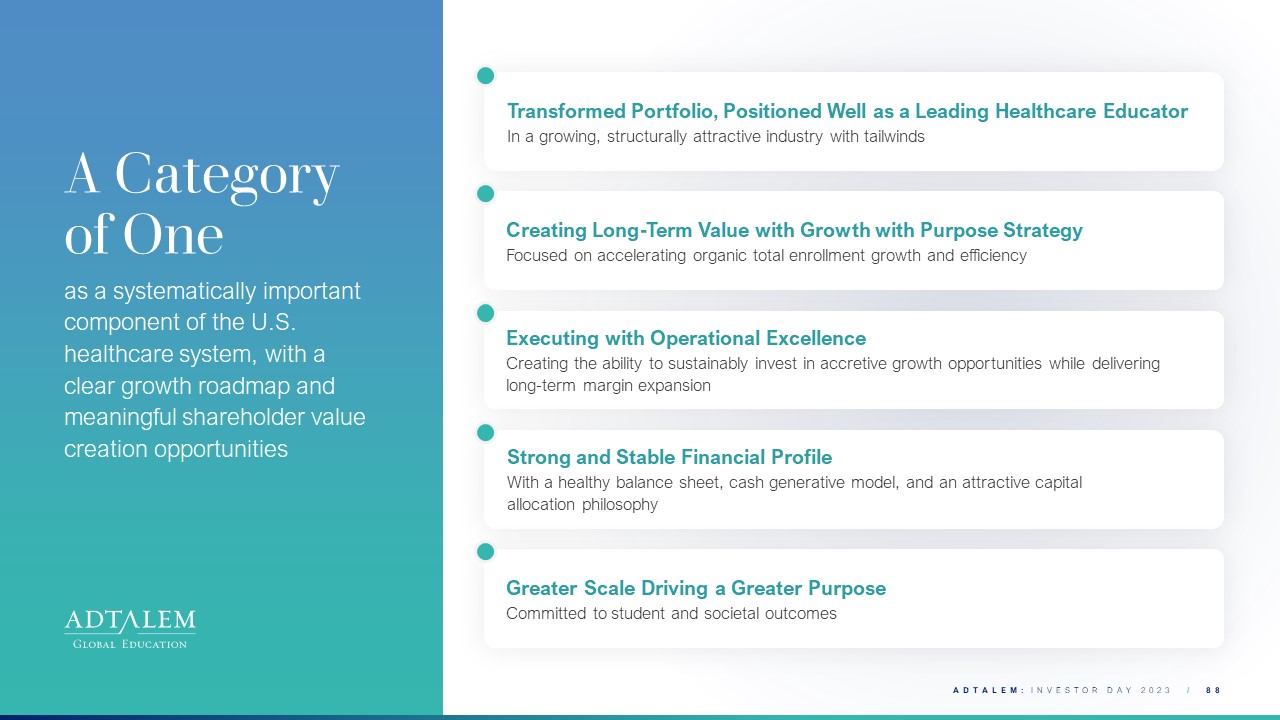Image resolution: width=1280 pixels, height=720 pixels.
Task: Click 'In a growing, structurally attractive industry' text
Action: tap(716, 137)
